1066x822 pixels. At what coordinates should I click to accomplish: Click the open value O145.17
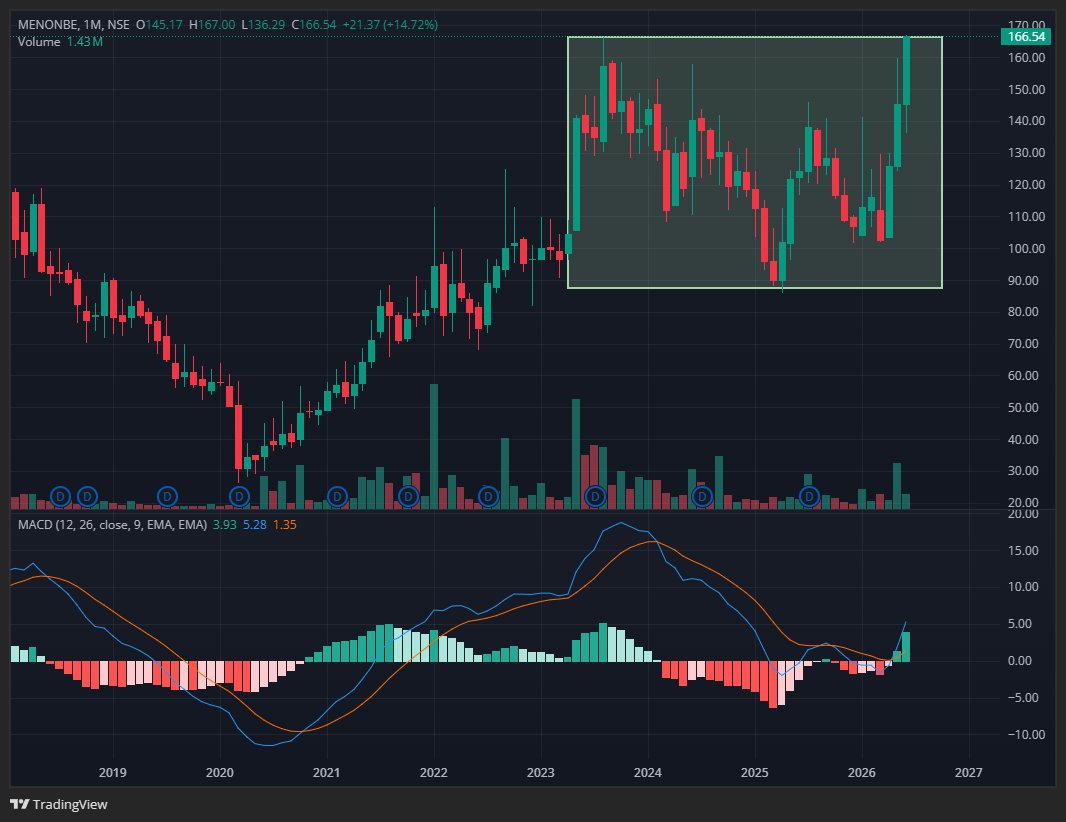[159, 24]
